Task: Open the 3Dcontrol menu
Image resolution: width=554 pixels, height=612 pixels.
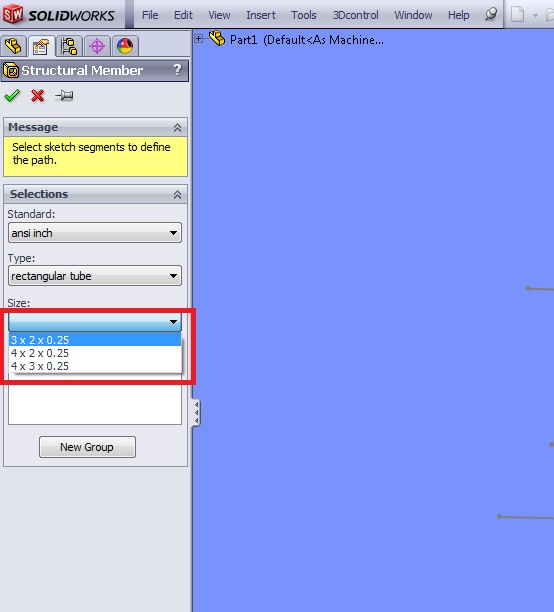Action: coord(355,15)
